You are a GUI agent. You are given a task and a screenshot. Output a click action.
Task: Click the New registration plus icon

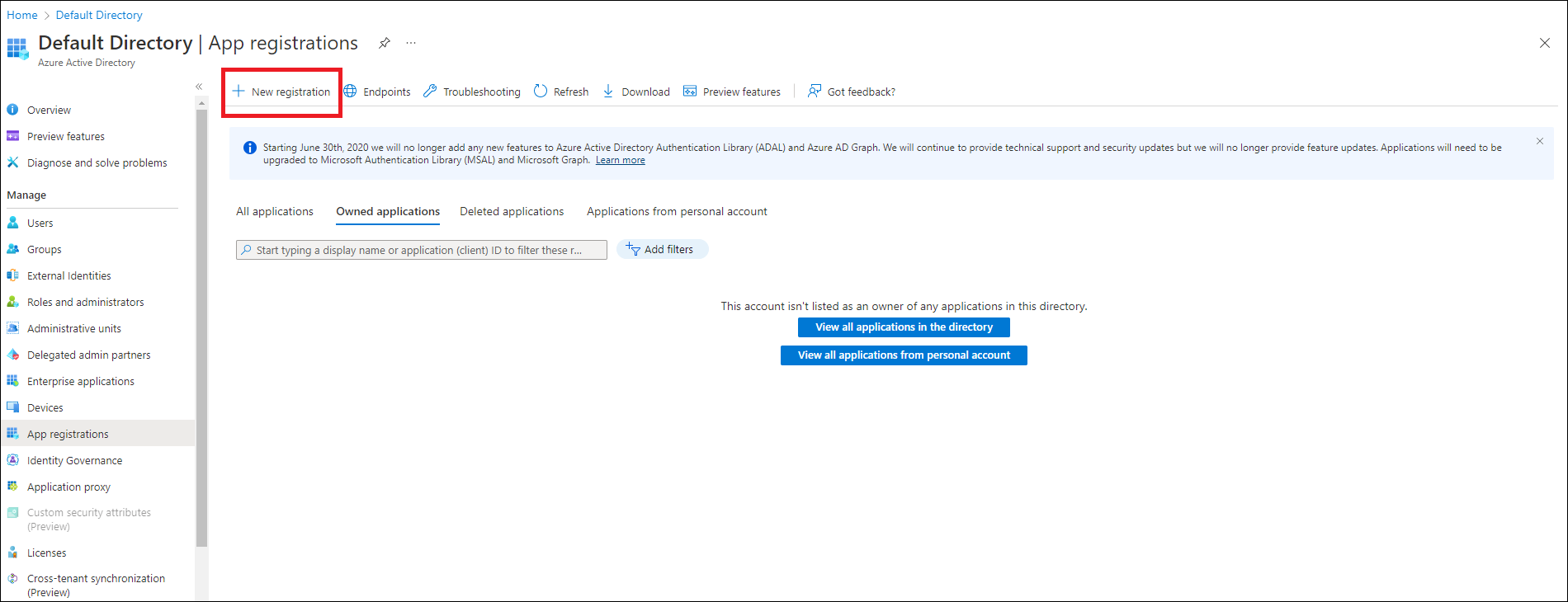tap(239, 92)
